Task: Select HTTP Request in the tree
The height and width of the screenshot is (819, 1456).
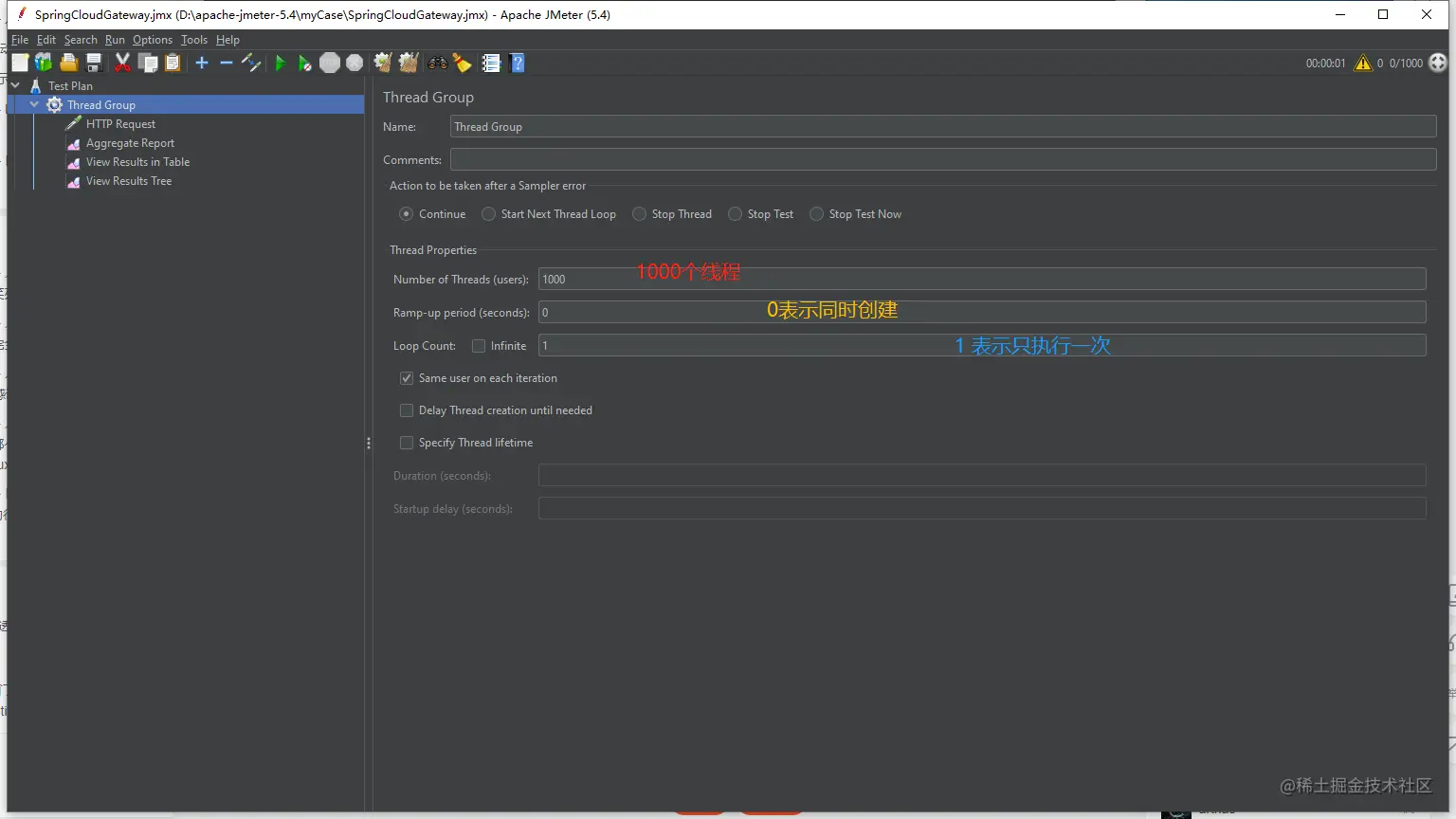Action: pos(120,124)
